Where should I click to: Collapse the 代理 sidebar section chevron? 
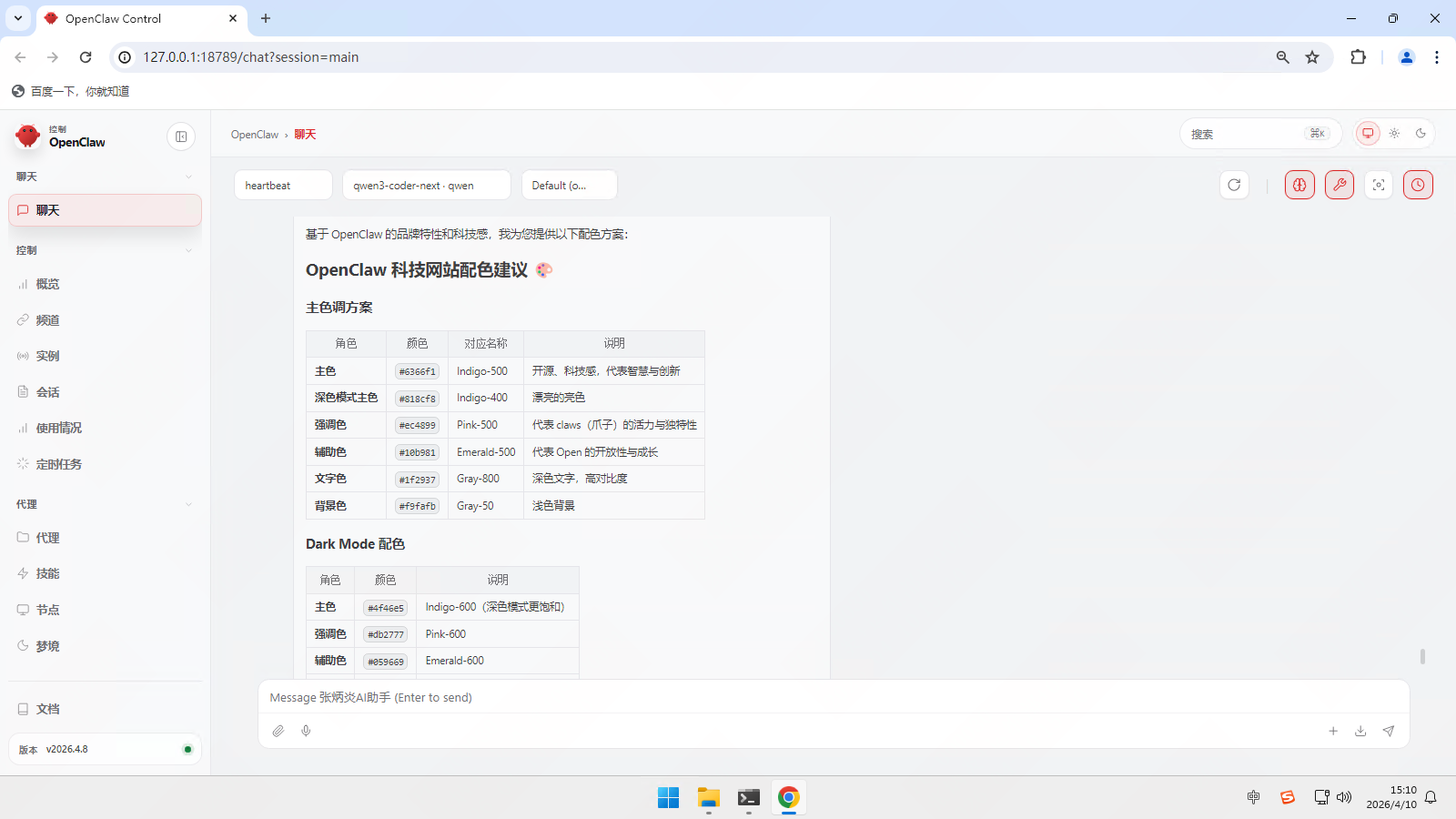click(188, 504)
